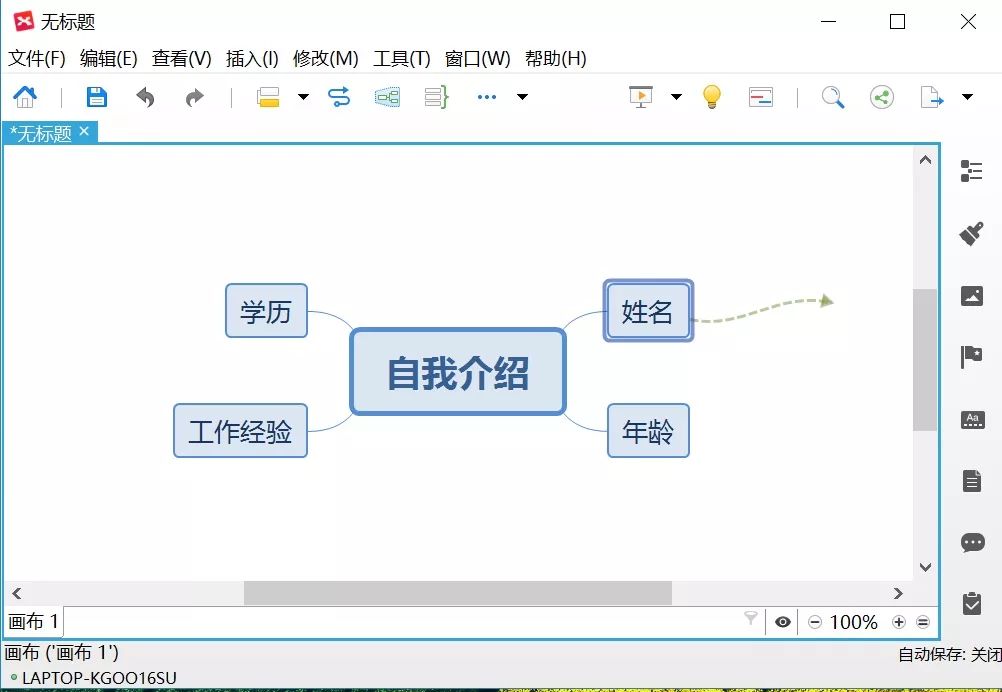
Task: Select the 画布 1 sheet tab
Action: (x=33, y=621)
